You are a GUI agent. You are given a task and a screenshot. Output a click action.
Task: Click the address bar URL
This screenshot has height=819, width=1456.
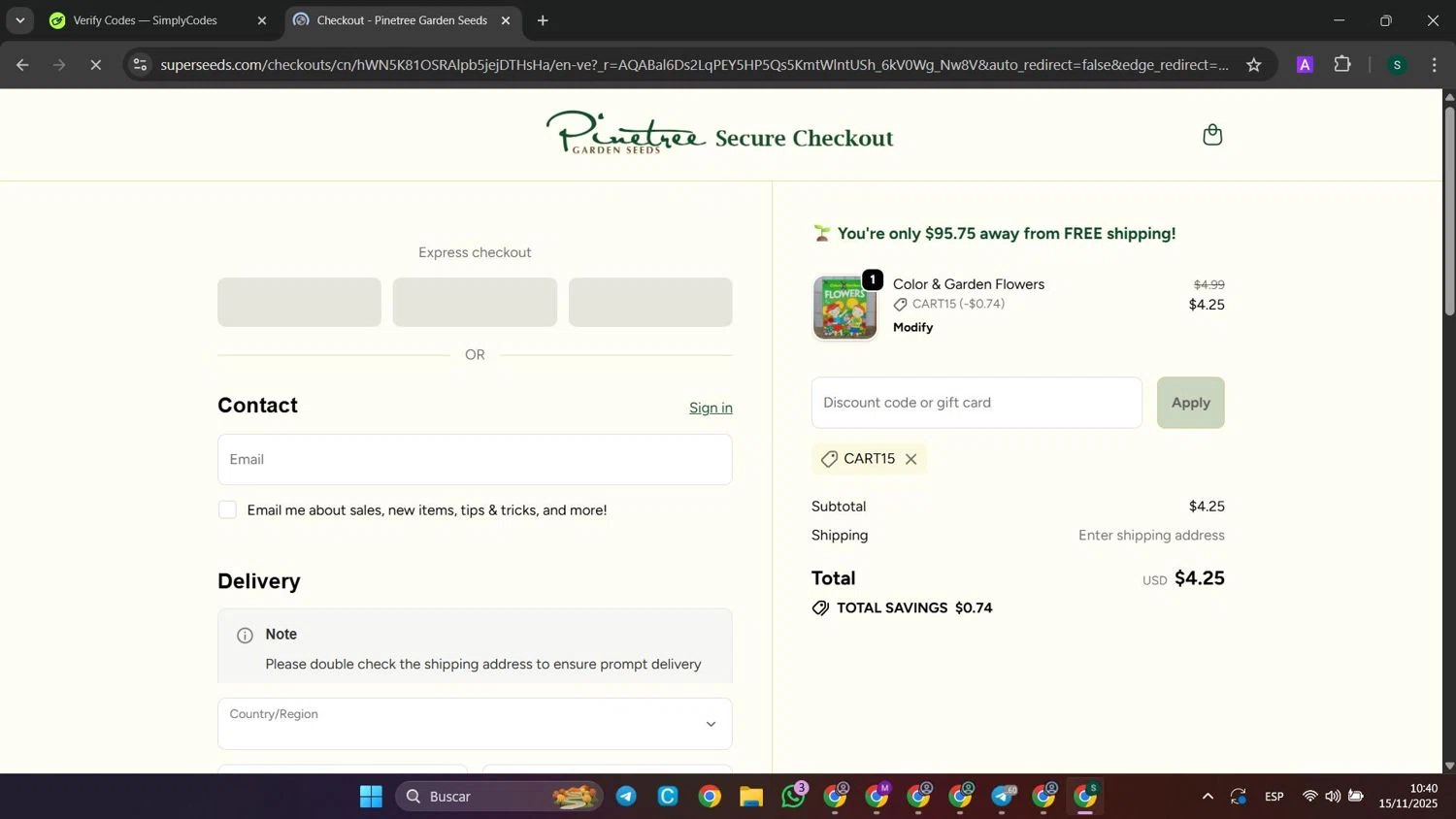pyautogui.click(x=694, y=65)
